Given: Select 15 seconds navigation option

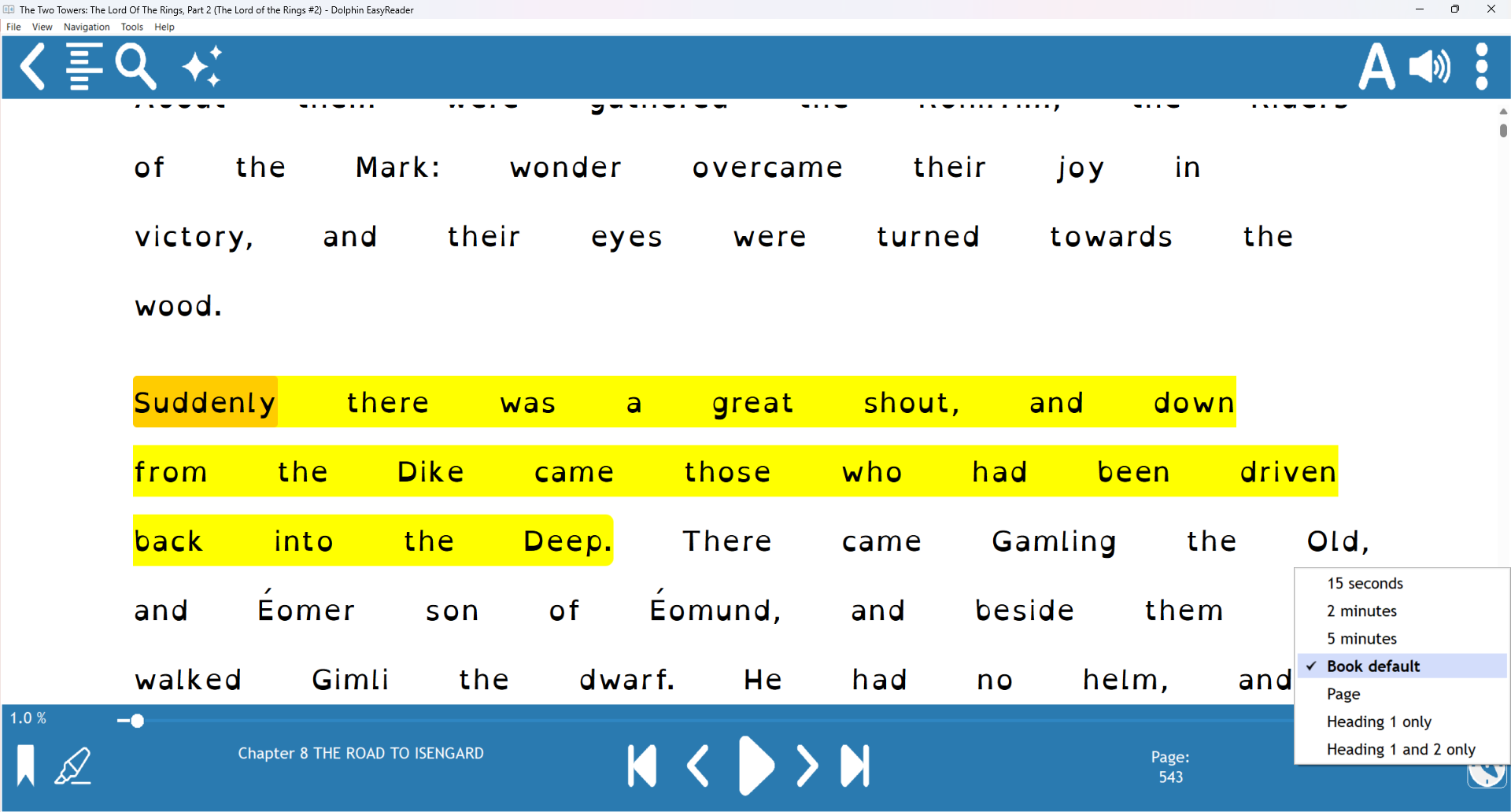Looking at the screenshot, I should (1402, 583).
